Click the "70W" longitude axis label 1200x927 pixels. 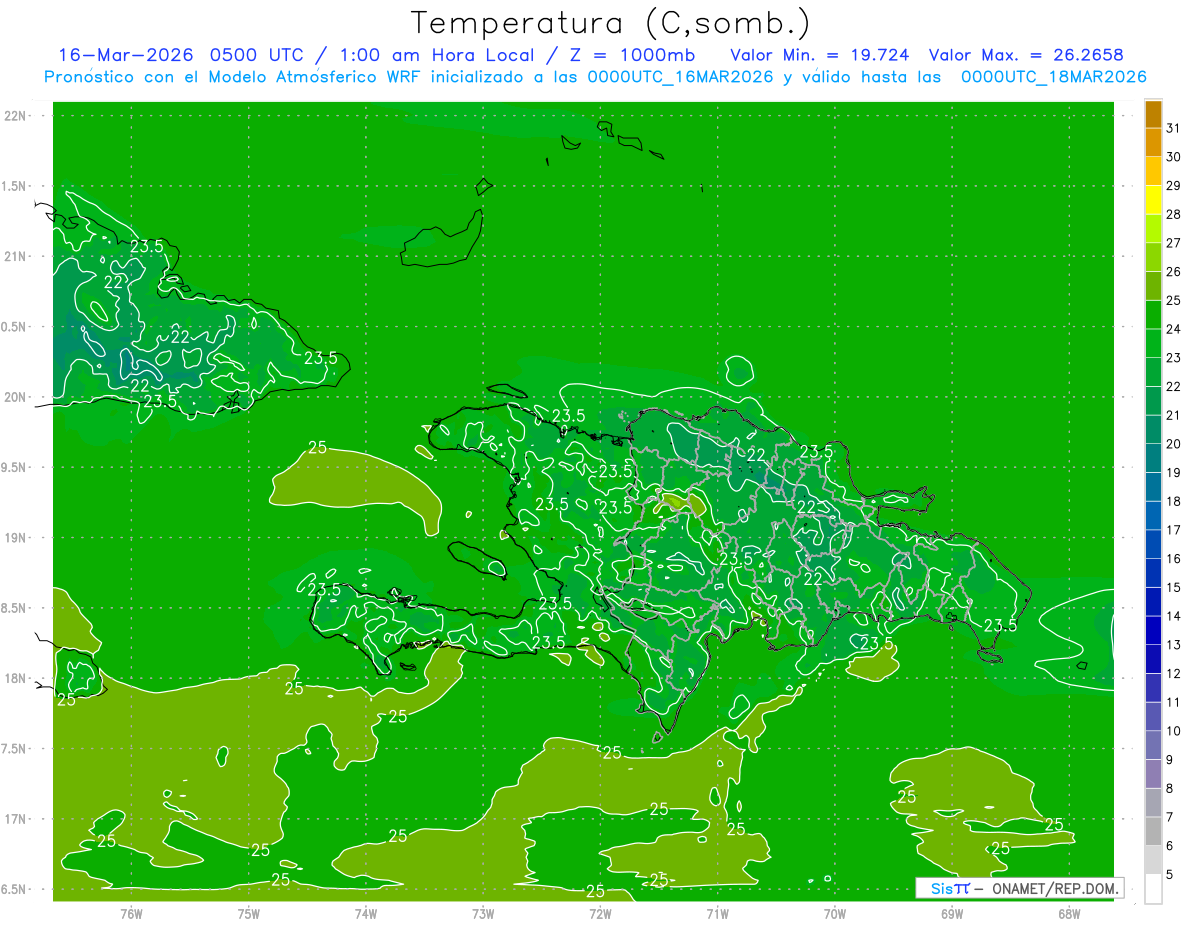(x=835, y=914)
